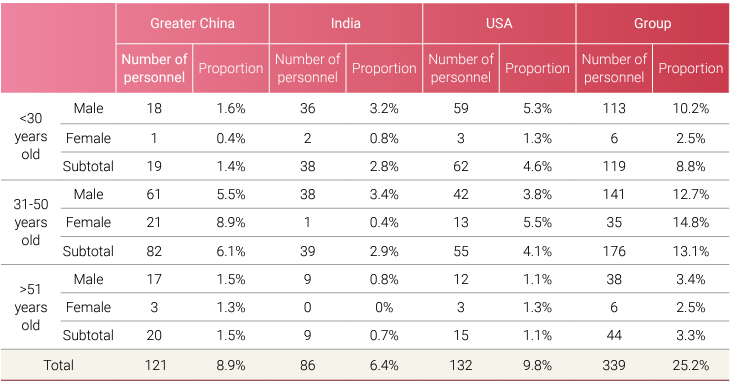Select India total proportion 6.4%

pos(384,365)
